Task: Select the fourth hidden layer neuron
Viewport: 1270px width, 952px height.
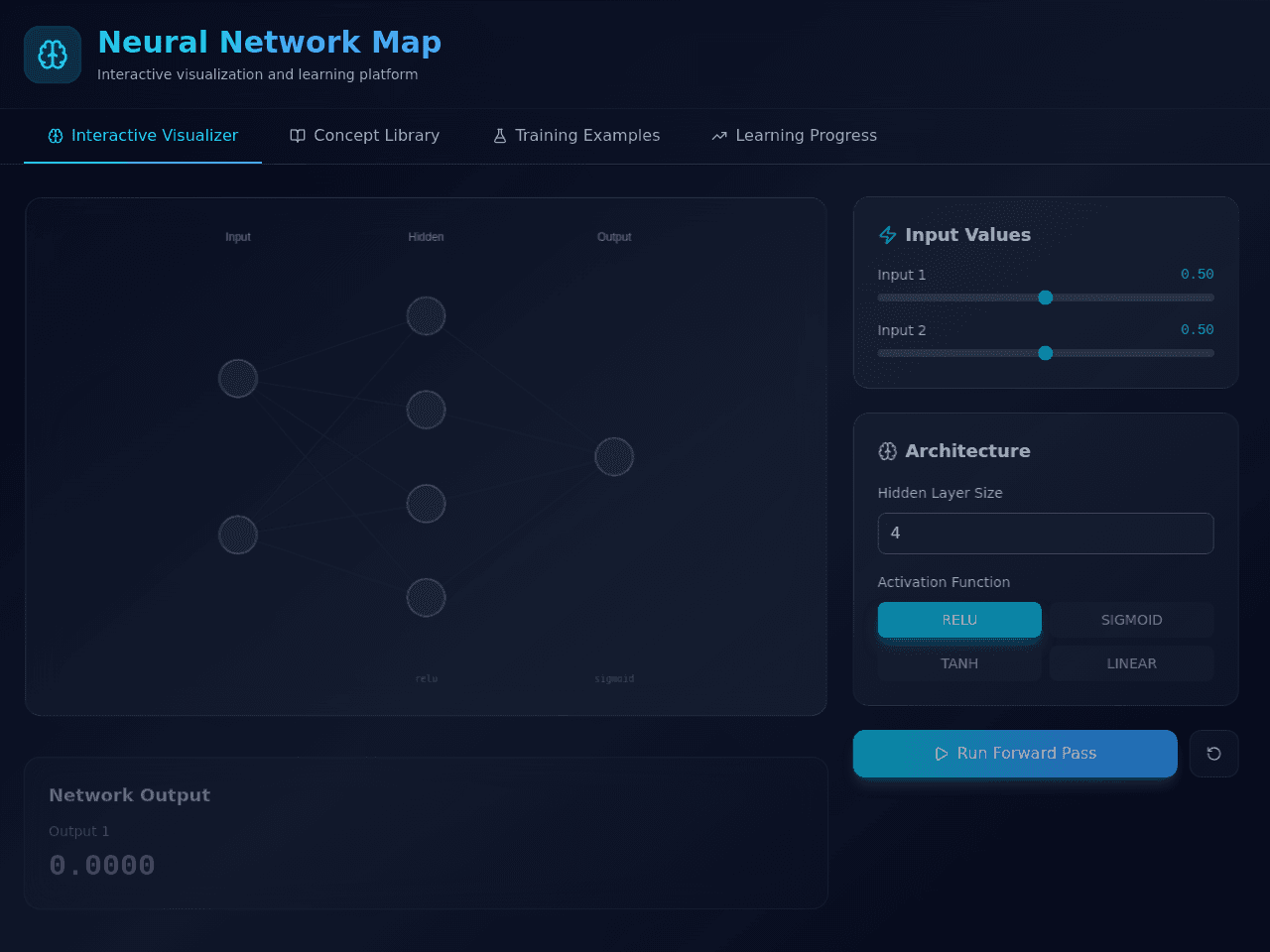Action: pyautogui.click(x=427, y=598)
